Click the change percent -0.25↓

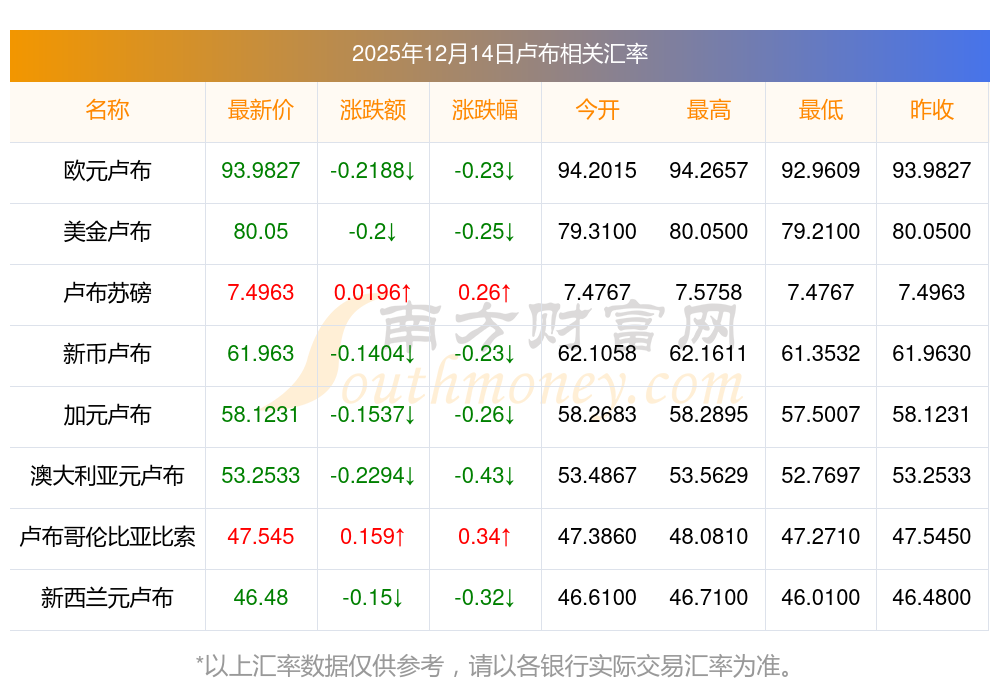485,231
